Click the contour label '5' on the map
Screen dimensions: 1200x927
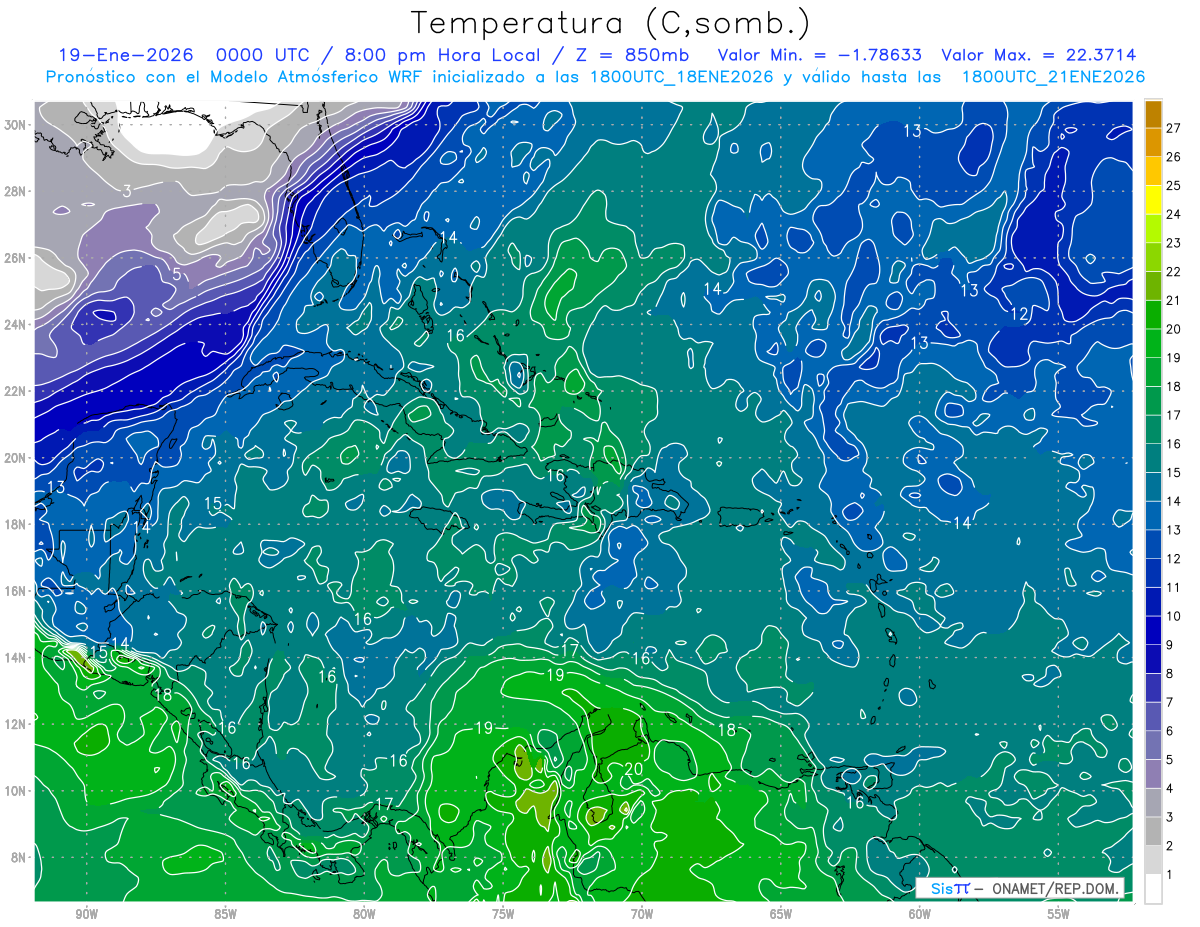(x=176, y=274)
